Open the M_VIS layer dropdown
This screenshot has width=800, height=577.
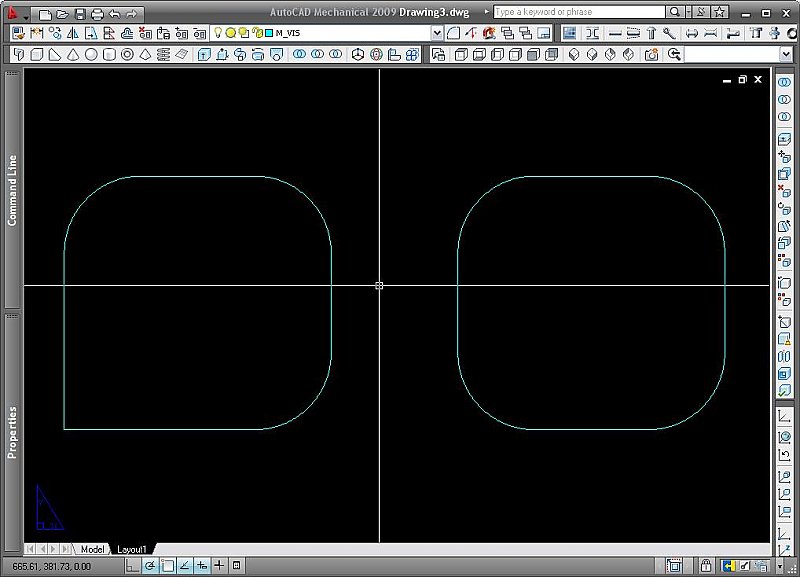437,33
